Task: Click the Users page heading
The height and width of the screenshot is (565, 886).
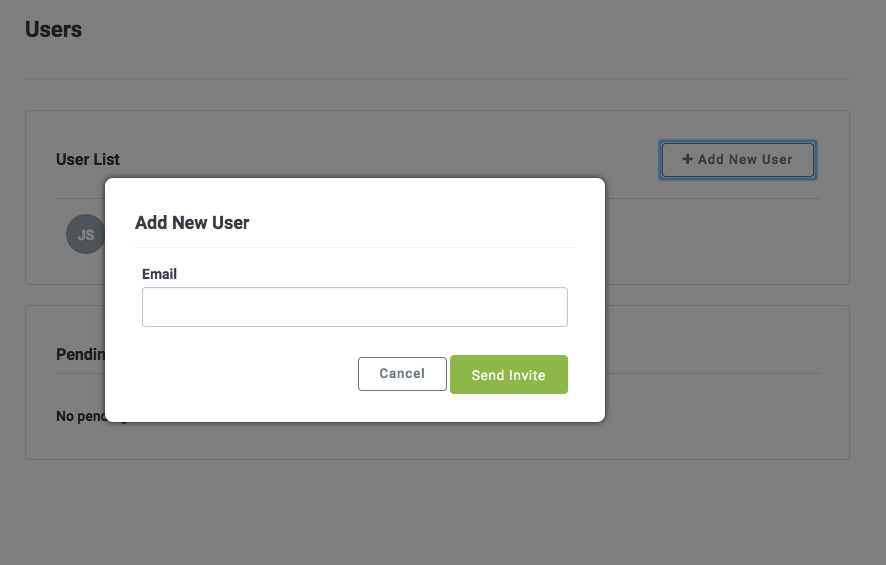Action: pos(54,29)
